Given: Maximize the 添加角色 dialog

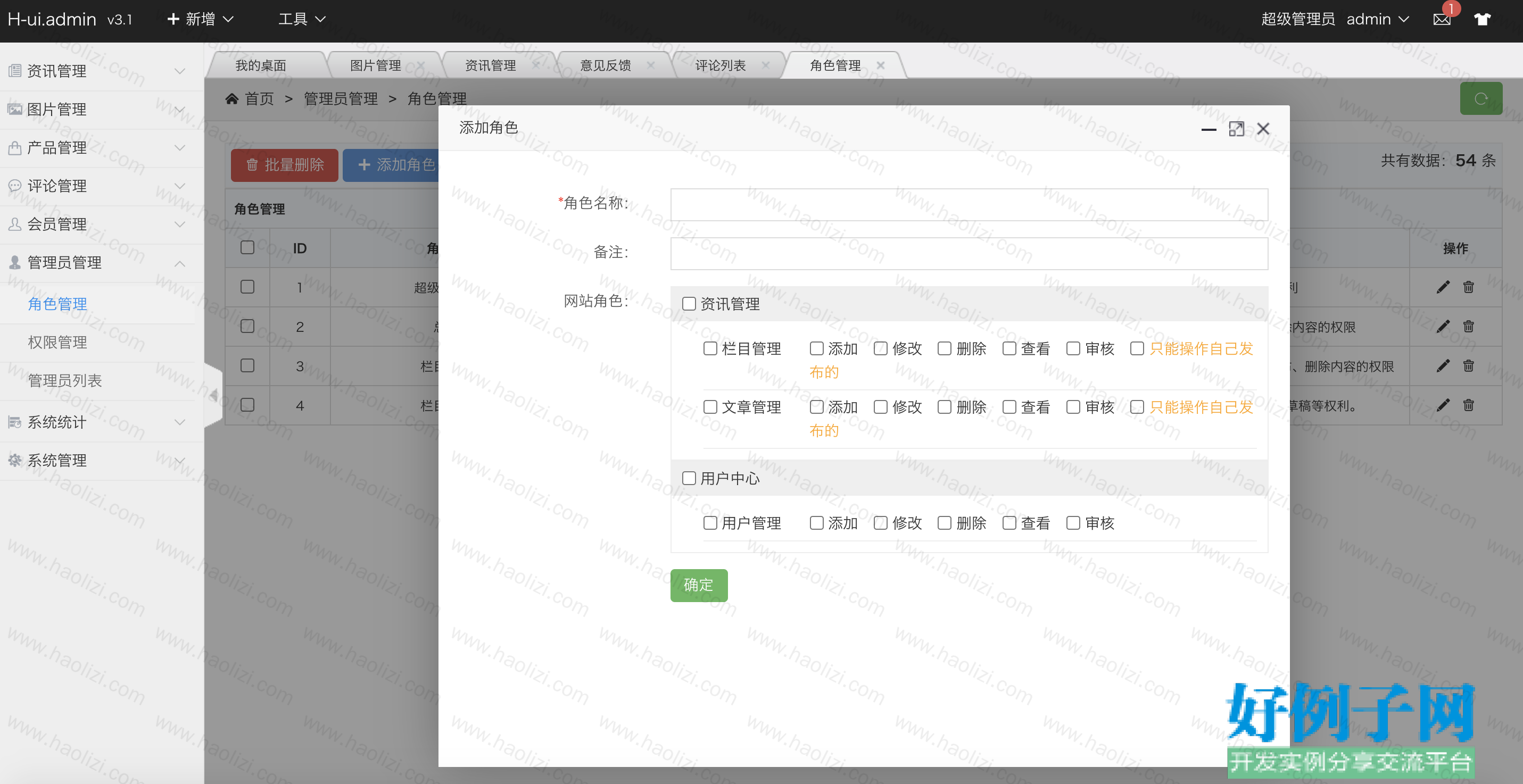Looking at the screenshot, I should point(1236,129).
